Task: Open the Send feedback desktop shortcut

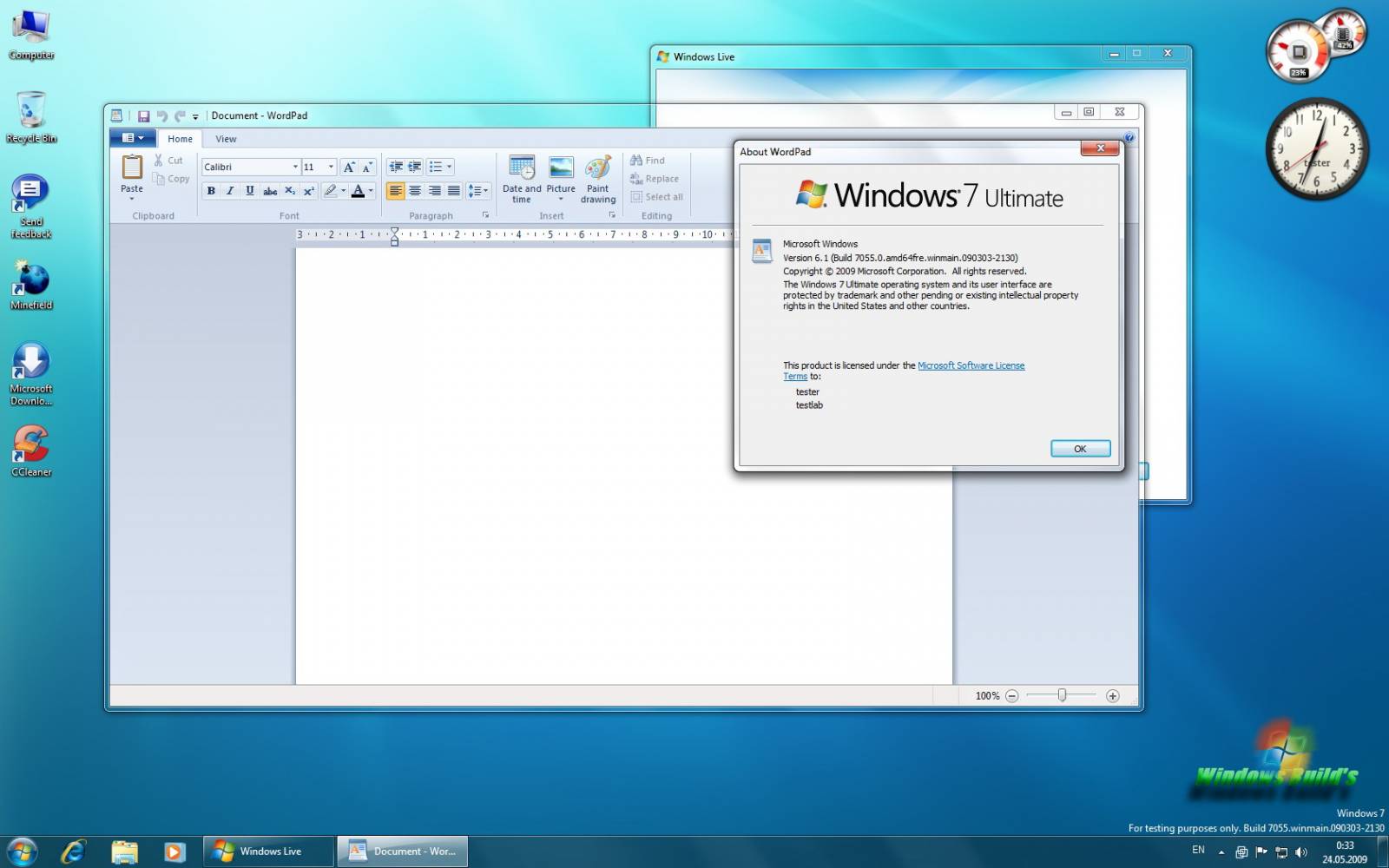Action: [31, 207]
